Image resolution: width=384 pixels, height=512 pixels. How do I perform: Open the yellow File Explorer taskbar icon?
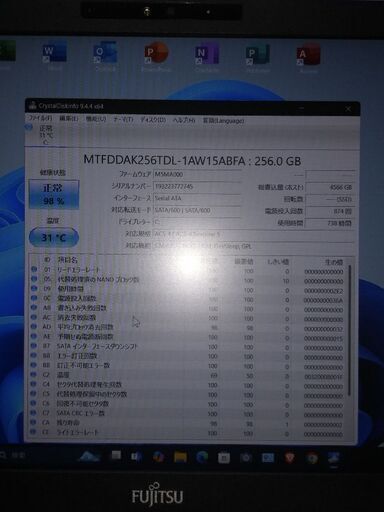(x=180, y=457)
